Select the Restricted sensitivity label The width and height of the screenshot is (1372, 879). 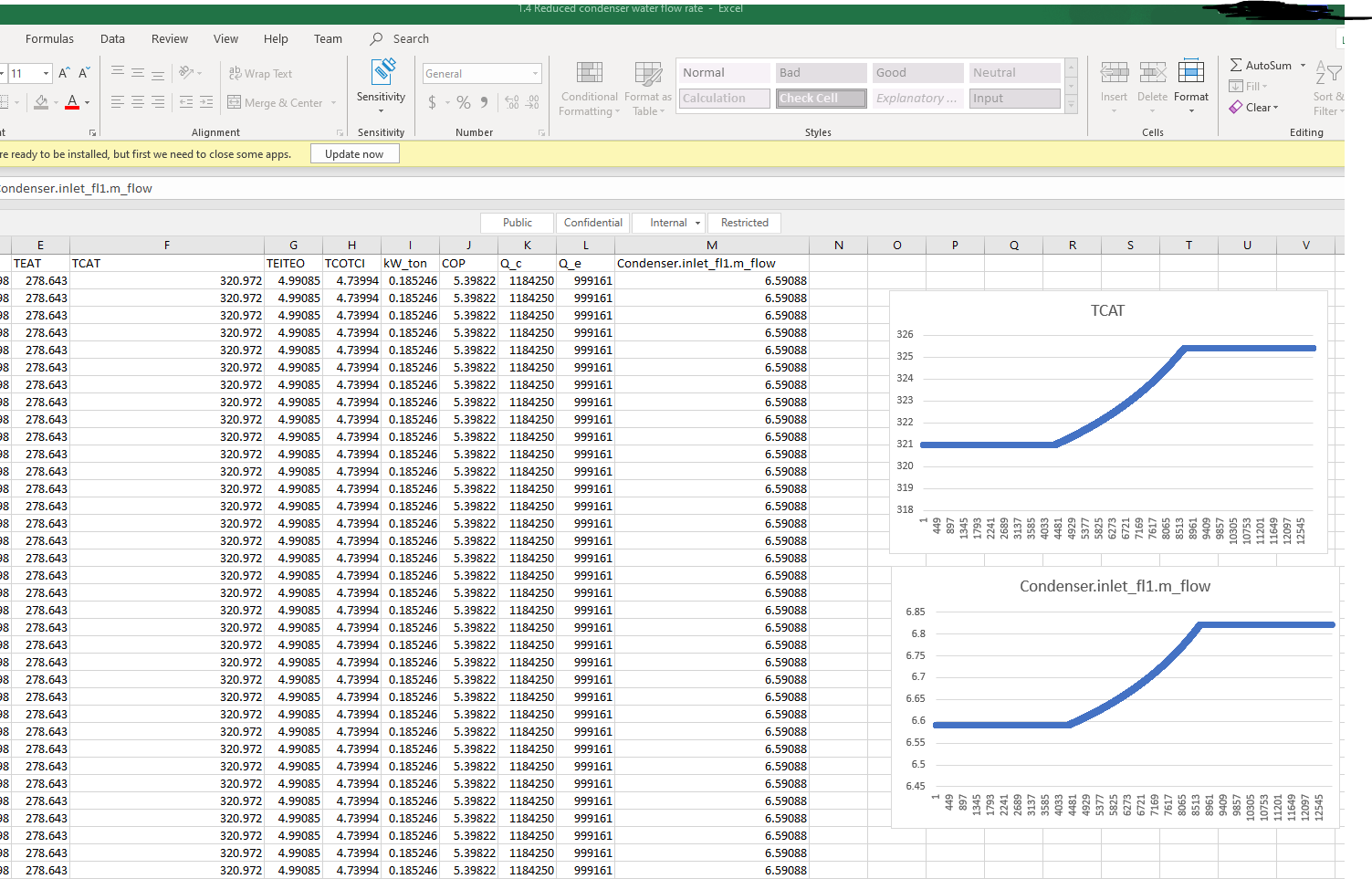point(744,223)
